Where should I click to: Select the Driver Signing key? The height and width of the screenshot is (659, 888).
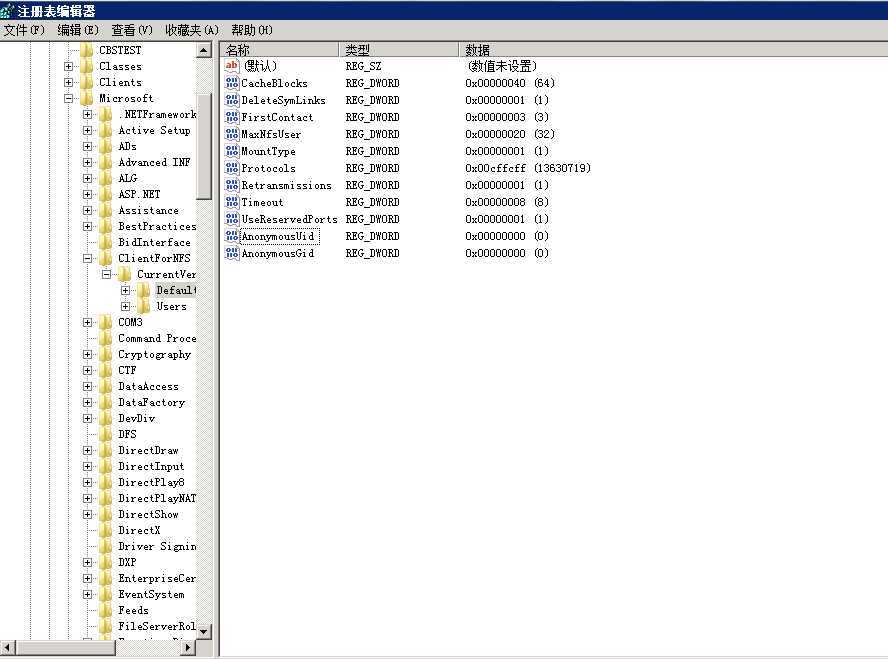pyautogui.click(x=157, y=546)
